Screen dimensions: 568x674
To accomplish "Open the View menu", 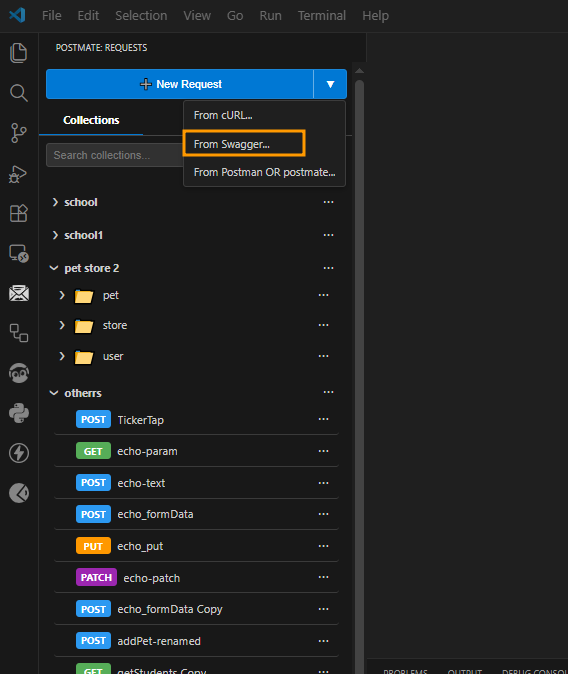I will (197, 15).
